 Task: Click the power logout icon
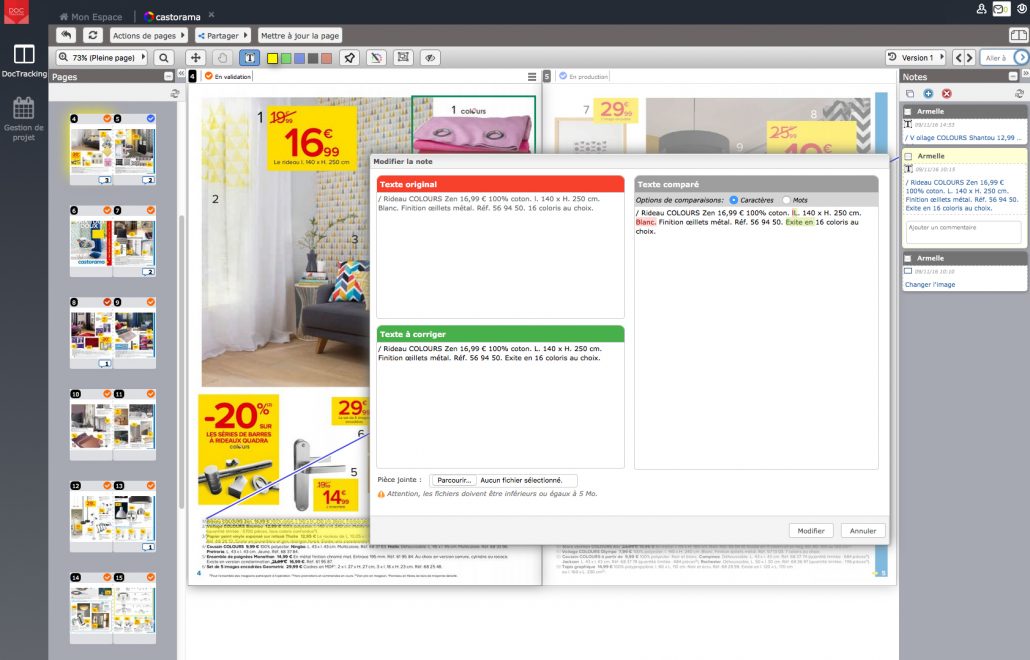(1023, 9)
